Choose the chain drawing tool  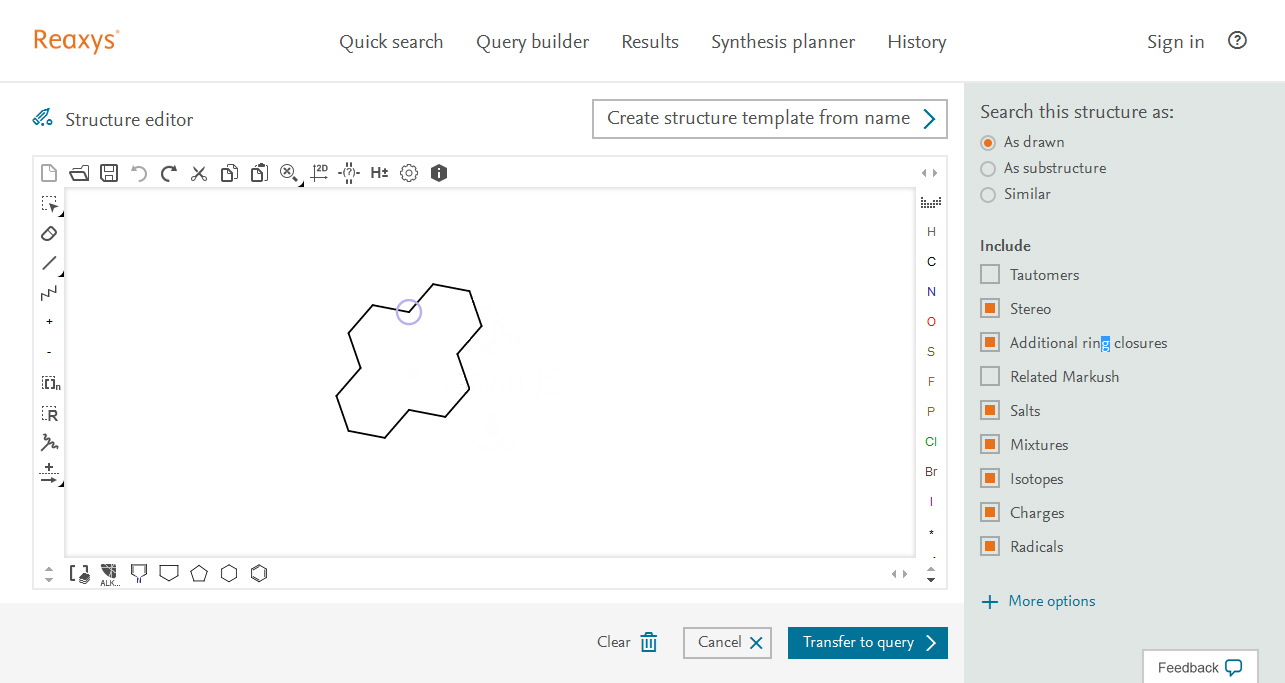(x=49, y=293)
